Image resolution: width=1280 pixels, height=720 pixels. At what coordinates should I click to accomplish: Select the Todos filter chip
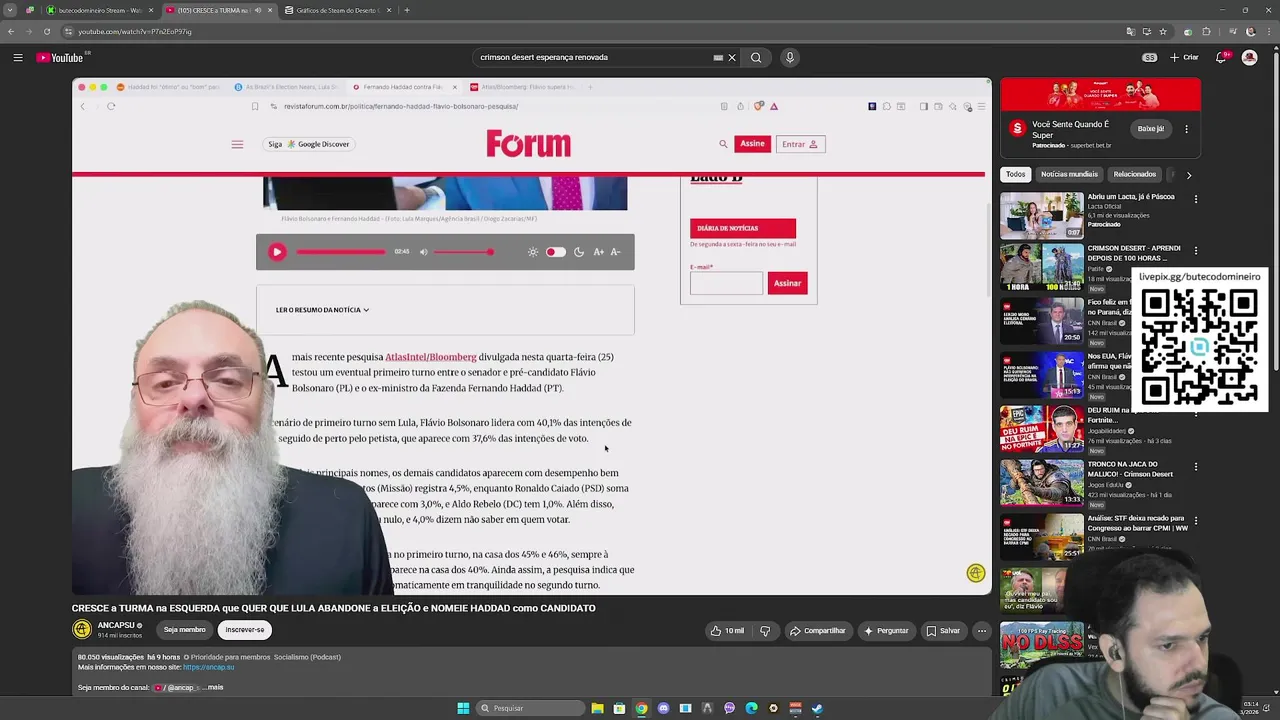click(x=1015, y=175)
